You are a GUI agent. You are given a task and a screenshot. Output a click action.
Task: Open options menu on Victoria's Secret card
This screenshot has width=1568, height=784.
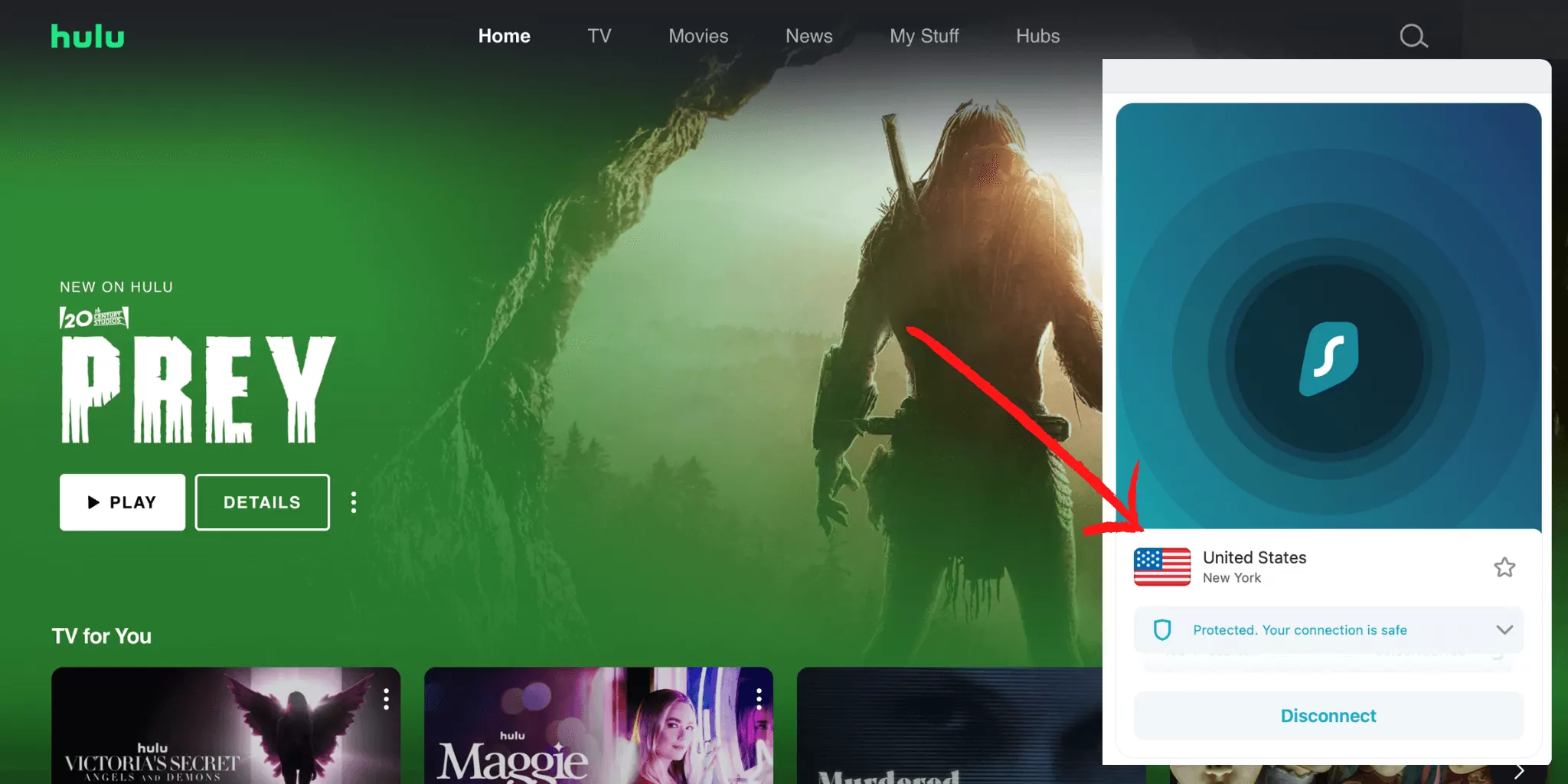coord(386,698)
